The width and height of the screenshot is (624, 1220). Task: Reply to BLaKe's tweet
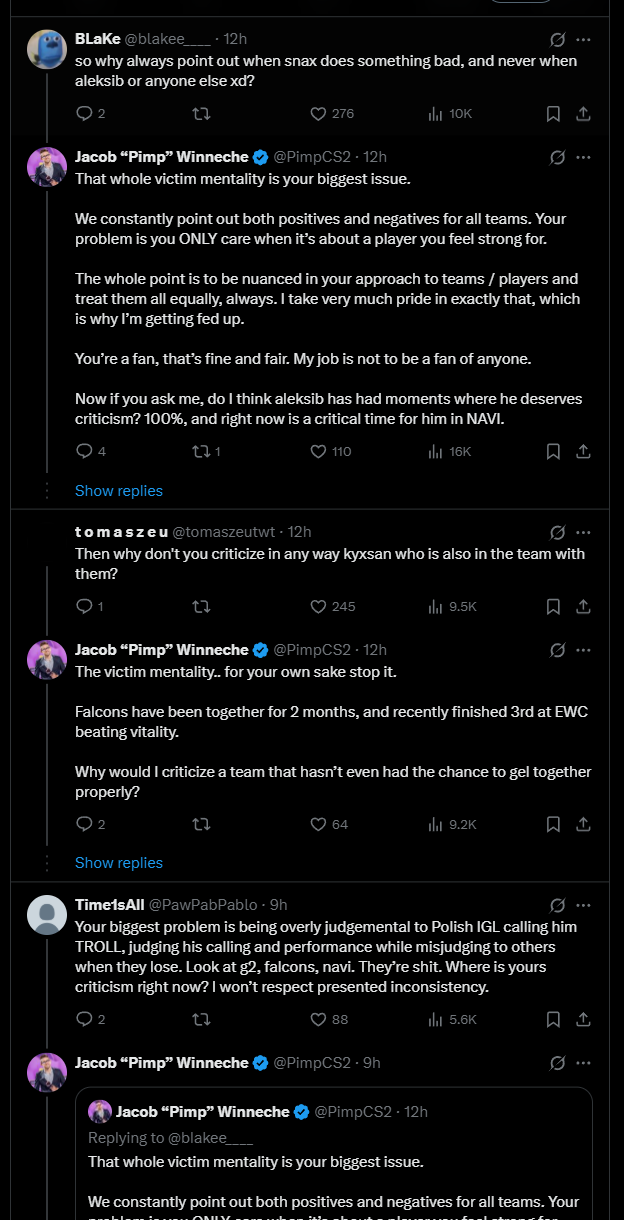[x=84, y=114]
